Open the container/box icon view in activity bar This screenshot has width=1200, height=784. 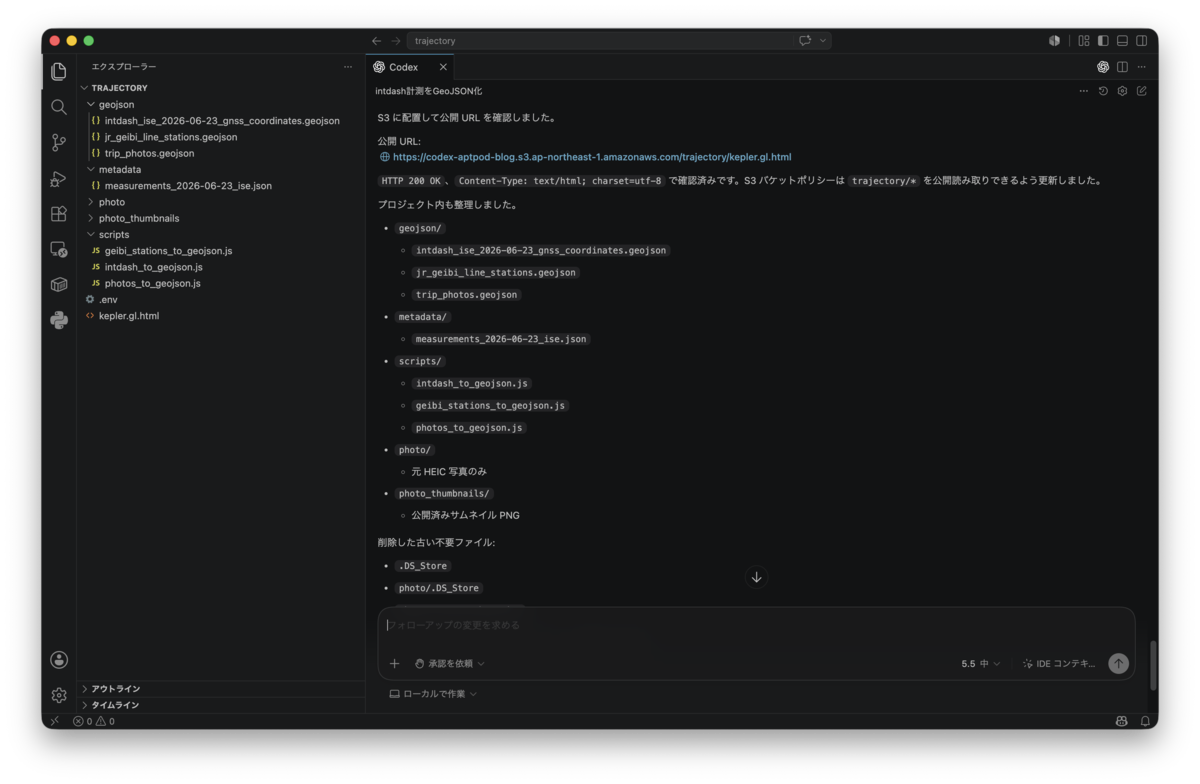click(x=59, y=285)
